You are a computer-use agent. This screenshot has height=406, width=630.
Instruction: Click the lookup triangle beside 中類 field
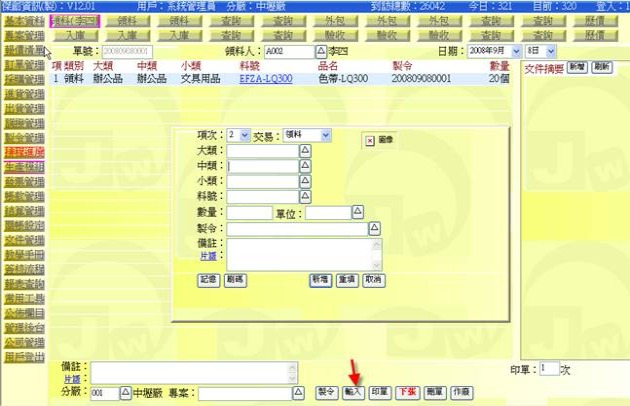click(306, 166)
